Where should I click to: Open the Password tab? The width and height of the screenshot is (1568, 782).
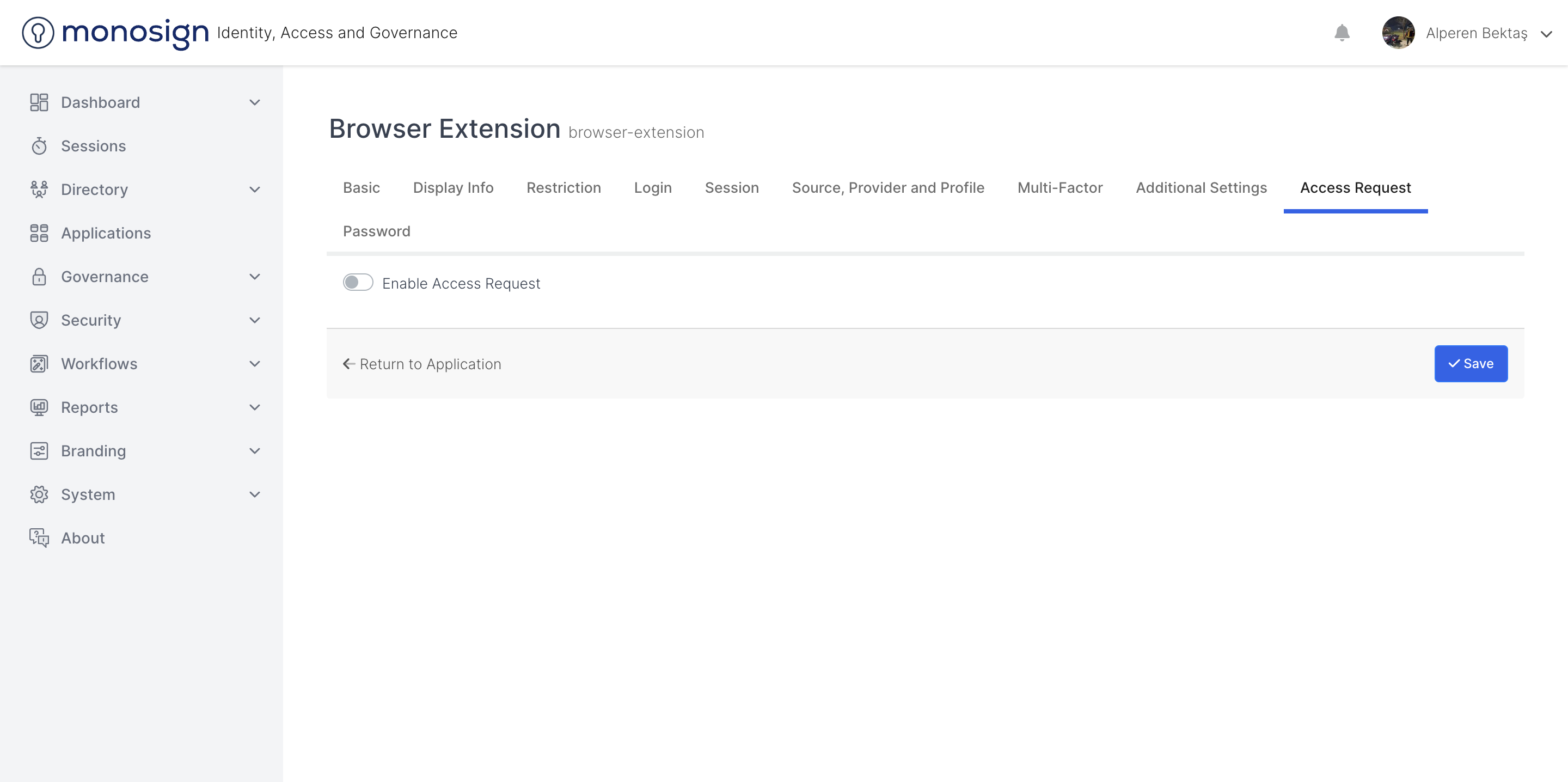[x=376, y=231]
